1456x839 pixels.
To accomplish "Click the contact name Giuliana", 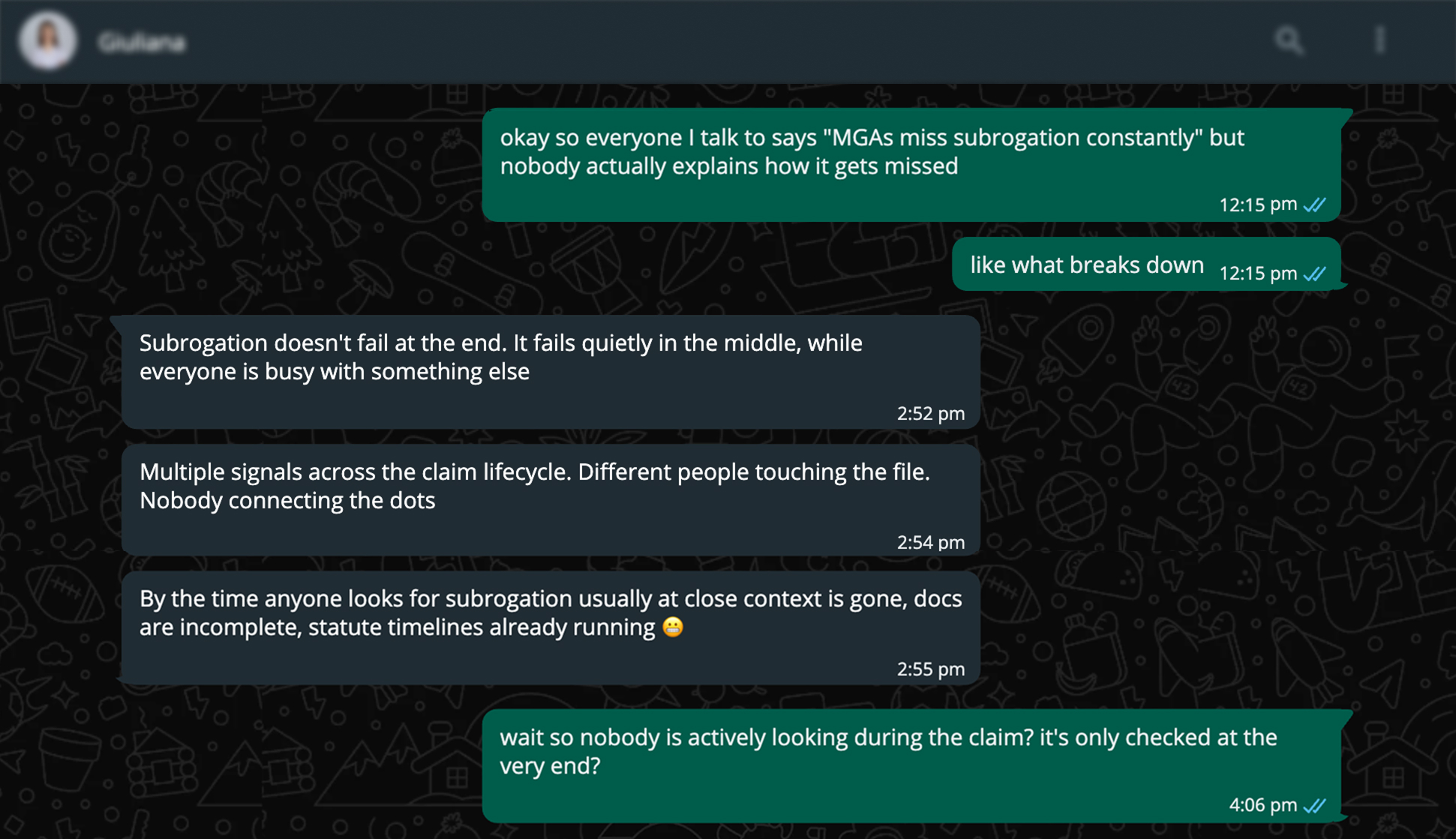I will point(142,43).
